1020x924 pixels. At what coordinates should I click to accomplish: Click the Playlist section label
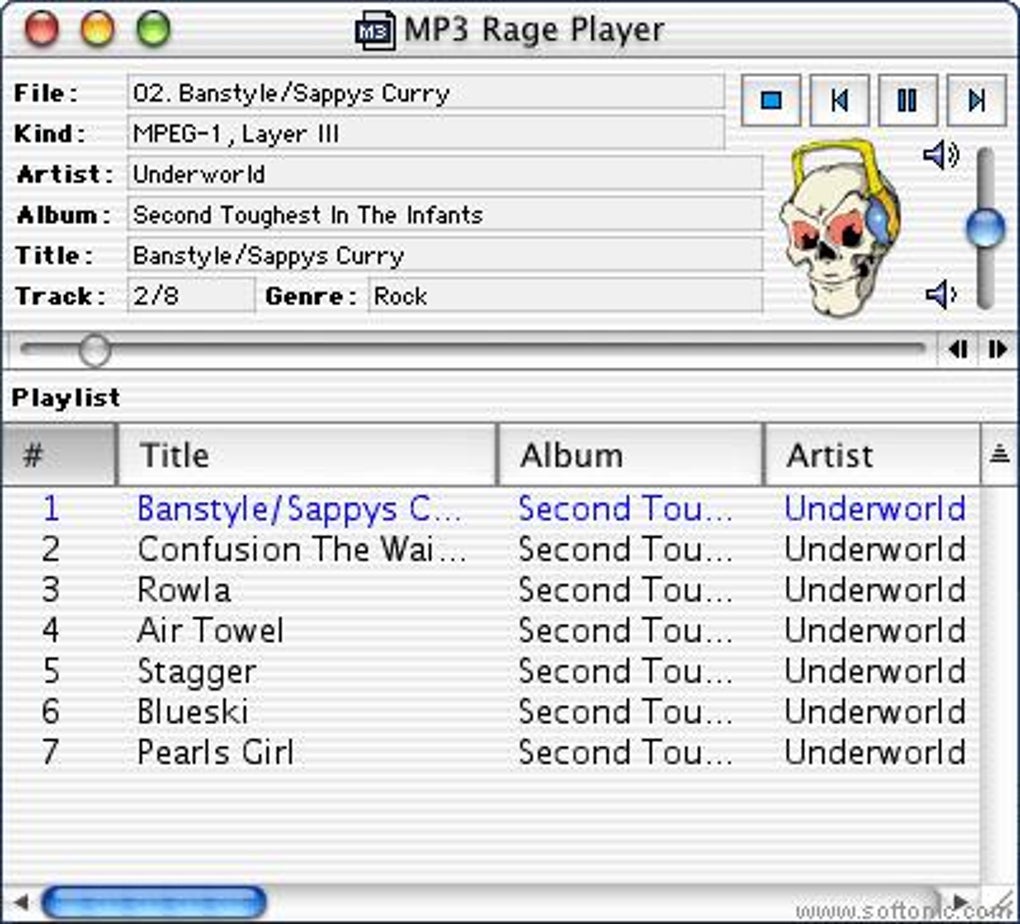pyautogui.click(x=66, y=397)
